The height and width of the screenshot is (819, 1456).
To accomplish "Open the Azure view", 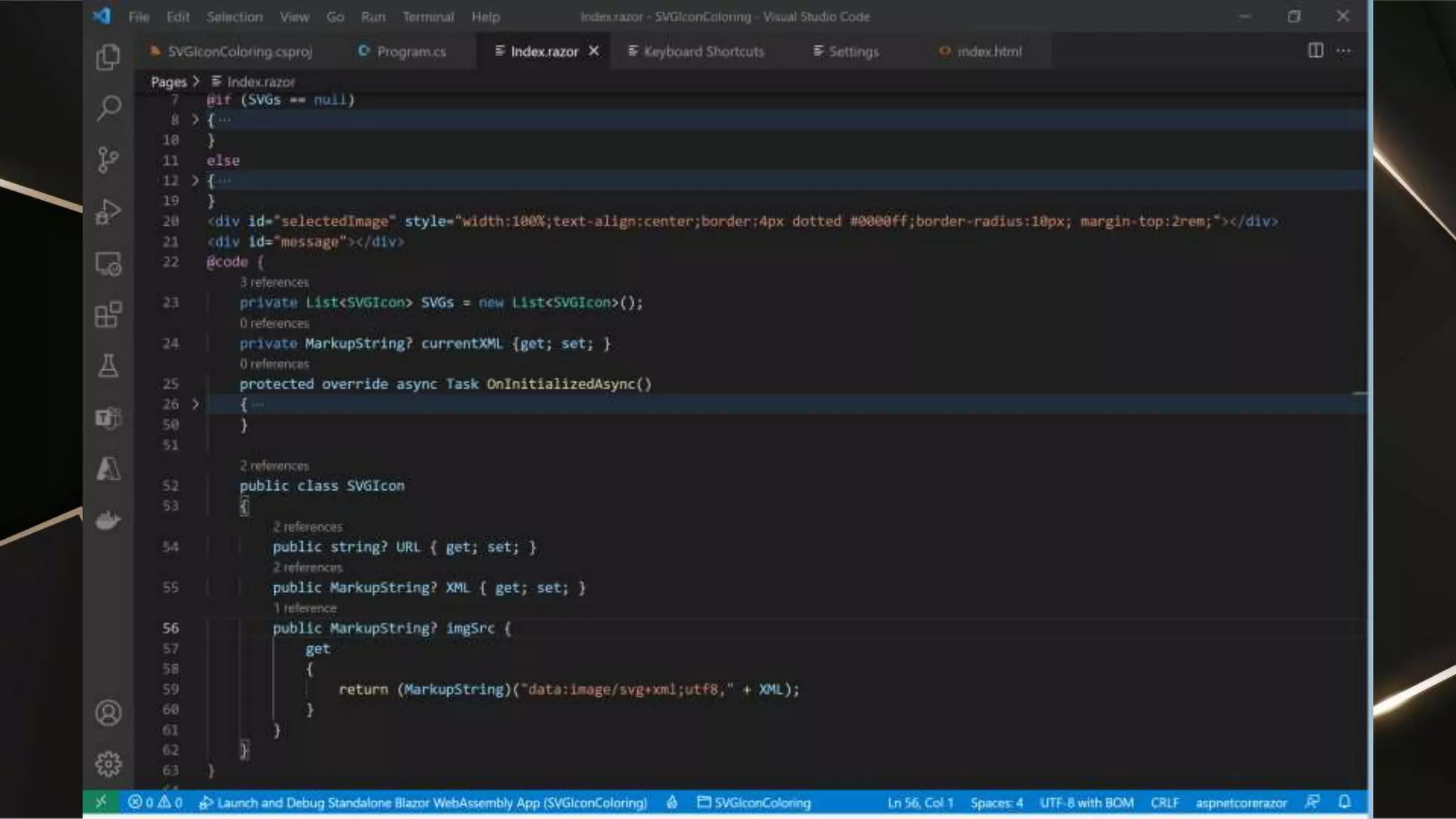I will tap(108, 469).
